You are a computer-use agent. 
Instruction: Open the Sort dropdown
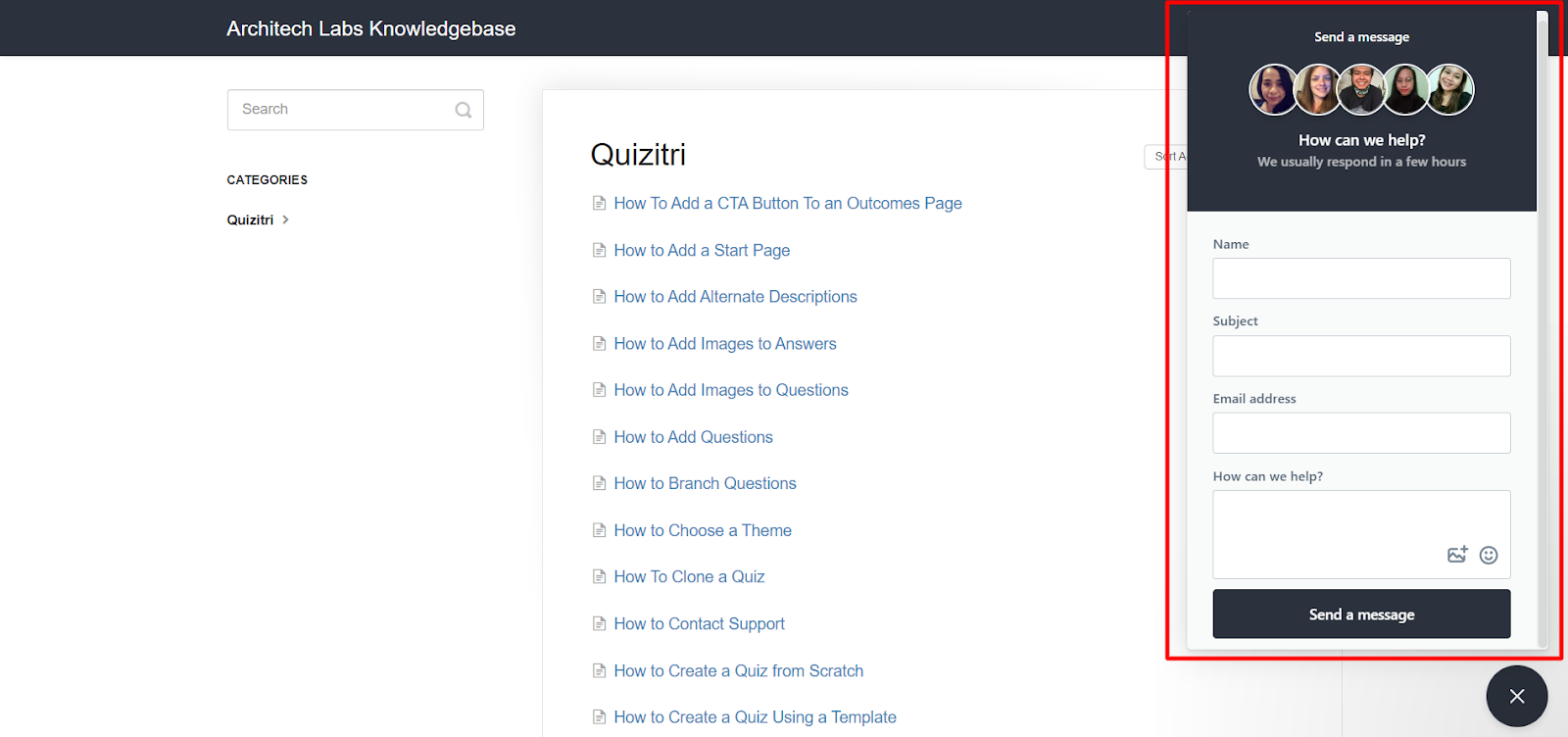[x=1165, y=157]
